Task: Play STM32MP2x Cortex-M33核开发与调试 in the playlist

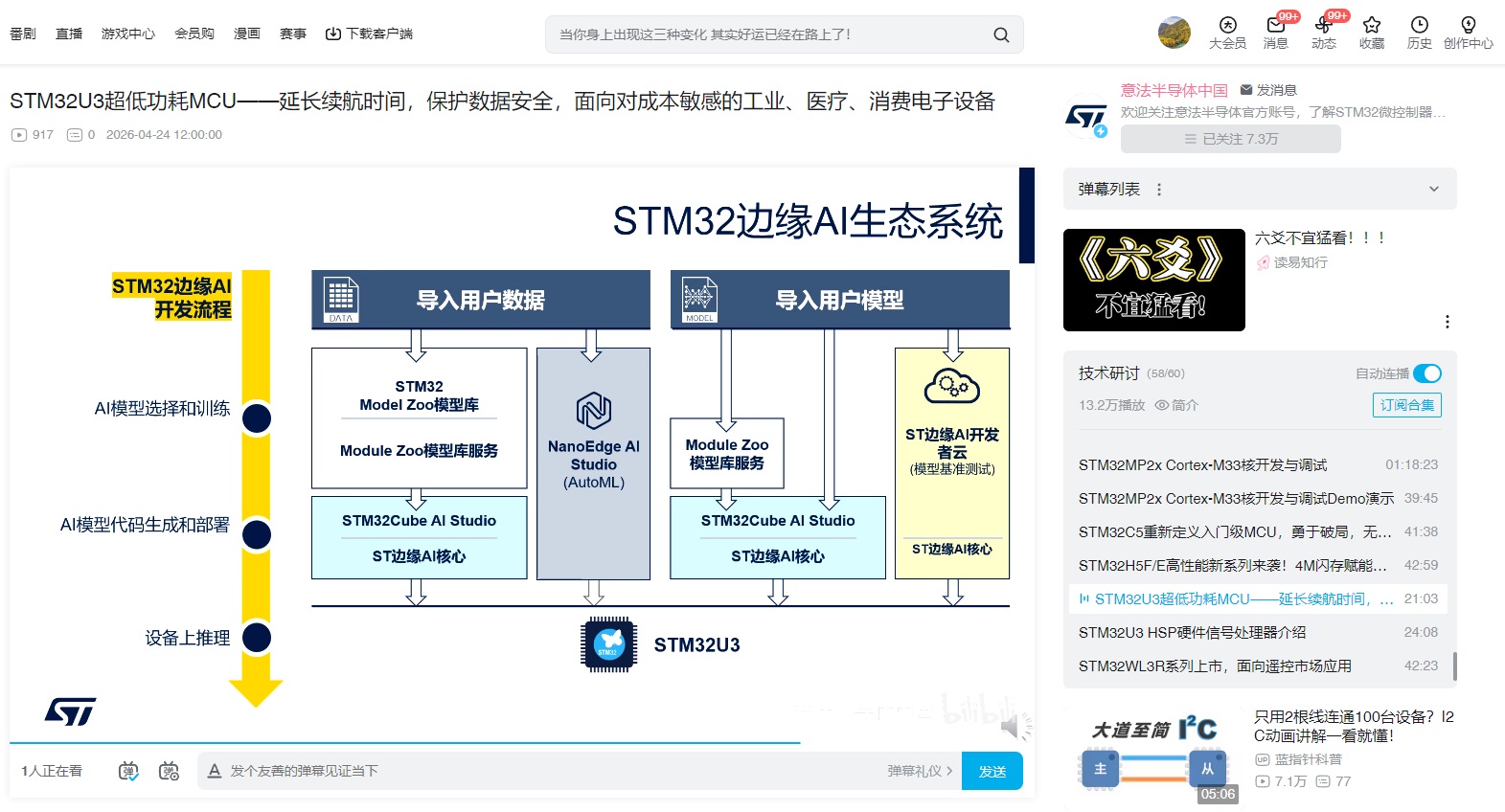Action: (1258, 464)
